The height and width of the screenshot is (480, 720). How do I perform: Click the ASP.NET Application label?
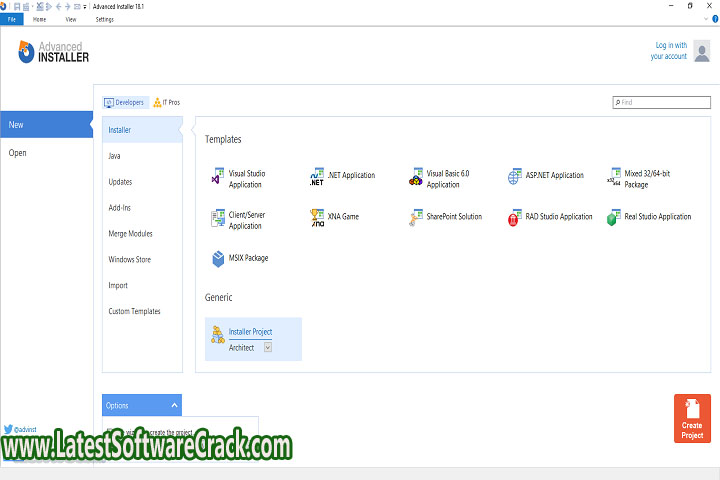[555, 175]
